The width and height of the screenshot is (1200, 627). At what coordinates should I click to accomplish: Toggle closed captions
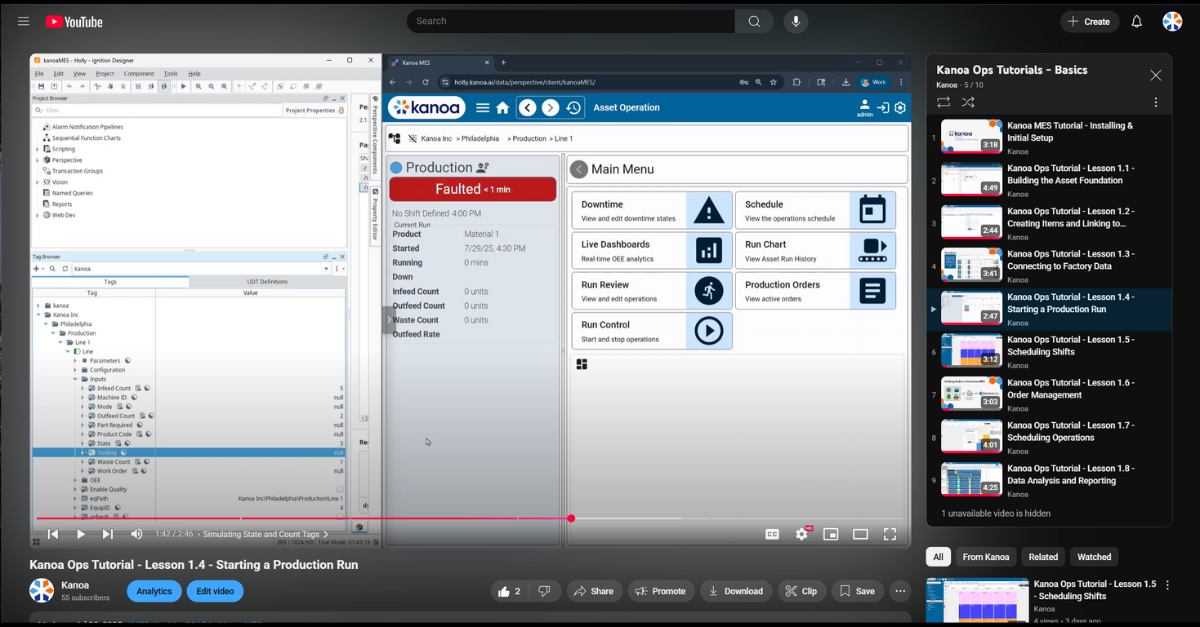click(772, 534)
